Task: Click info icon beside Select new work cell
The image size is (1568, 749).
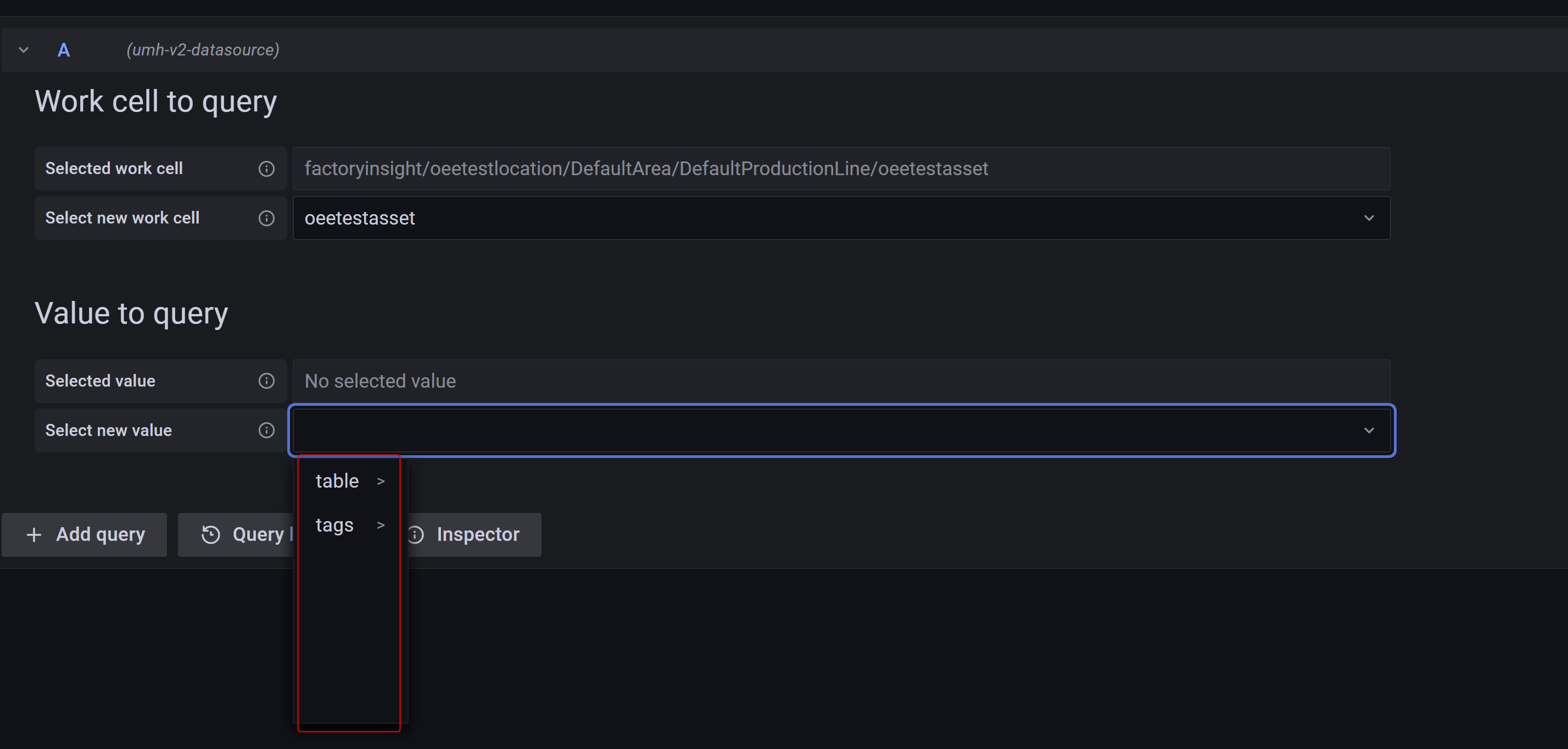Action: pyautogui.click(x=266, y=218)
